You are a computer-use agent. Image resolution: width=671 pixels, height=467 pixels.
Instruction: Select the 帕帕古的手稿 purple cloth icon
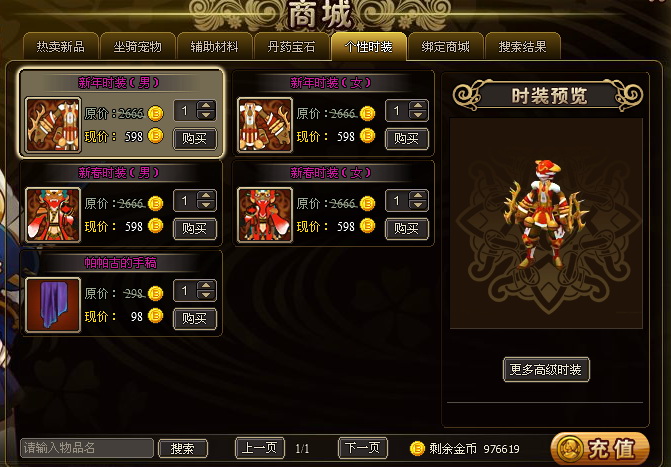(x=53, y=305)
